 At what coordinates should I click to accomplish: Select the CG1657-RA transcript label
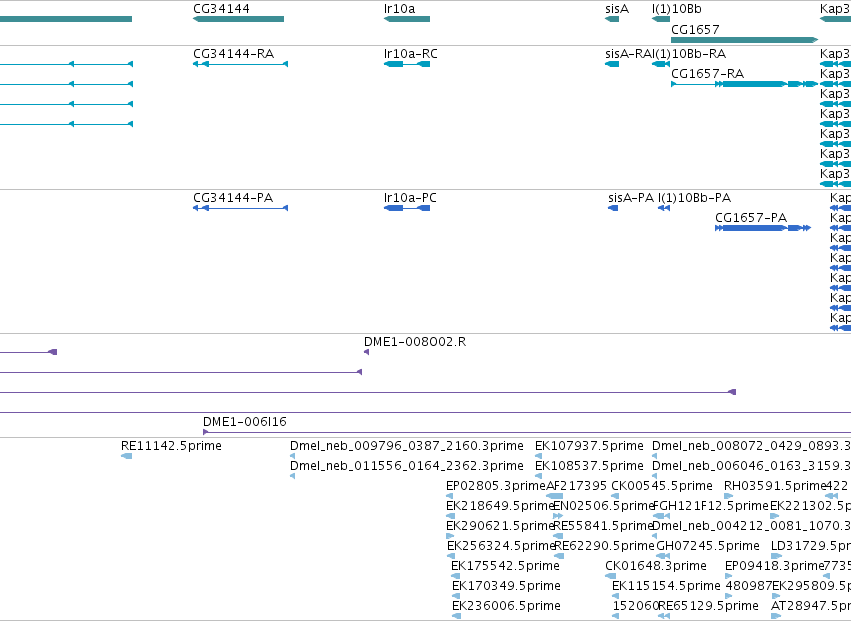click(x=707, y=74)
